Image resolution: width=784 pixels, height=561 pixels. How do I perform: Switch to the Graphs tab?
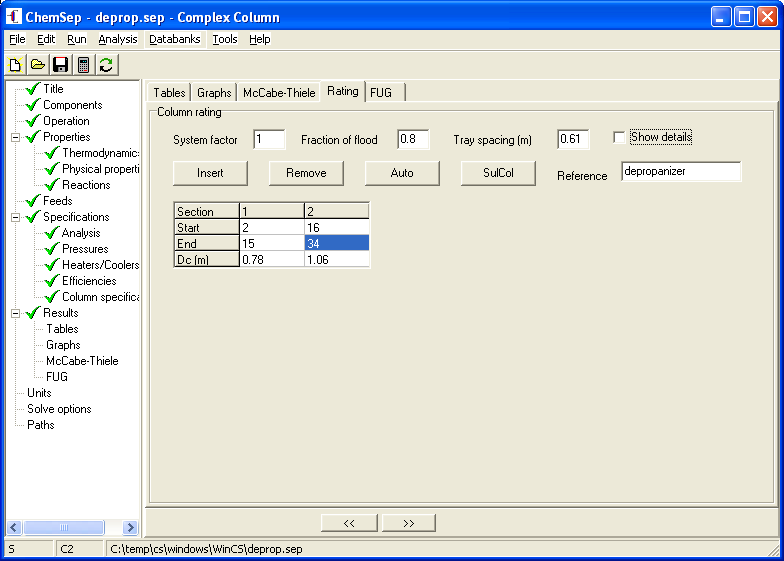214,92
